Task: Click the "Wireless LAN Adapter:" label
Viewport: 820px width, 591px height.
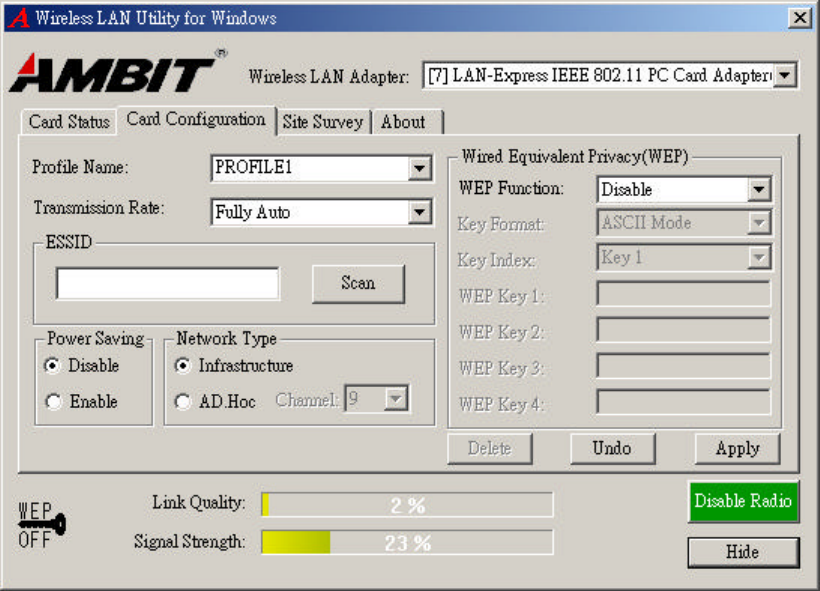Action: pyautogui.click(x=329, y=77)
